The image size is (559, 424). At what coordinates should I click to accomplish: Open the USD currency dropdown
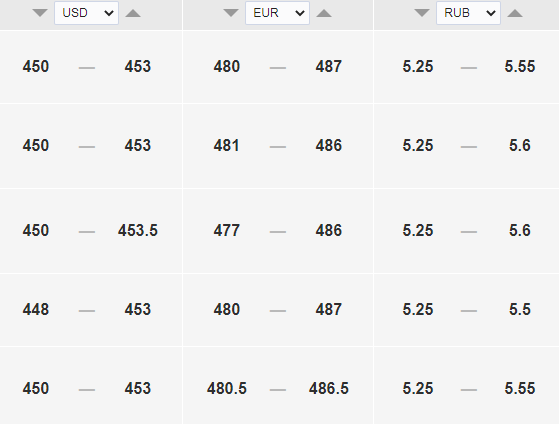86,13
